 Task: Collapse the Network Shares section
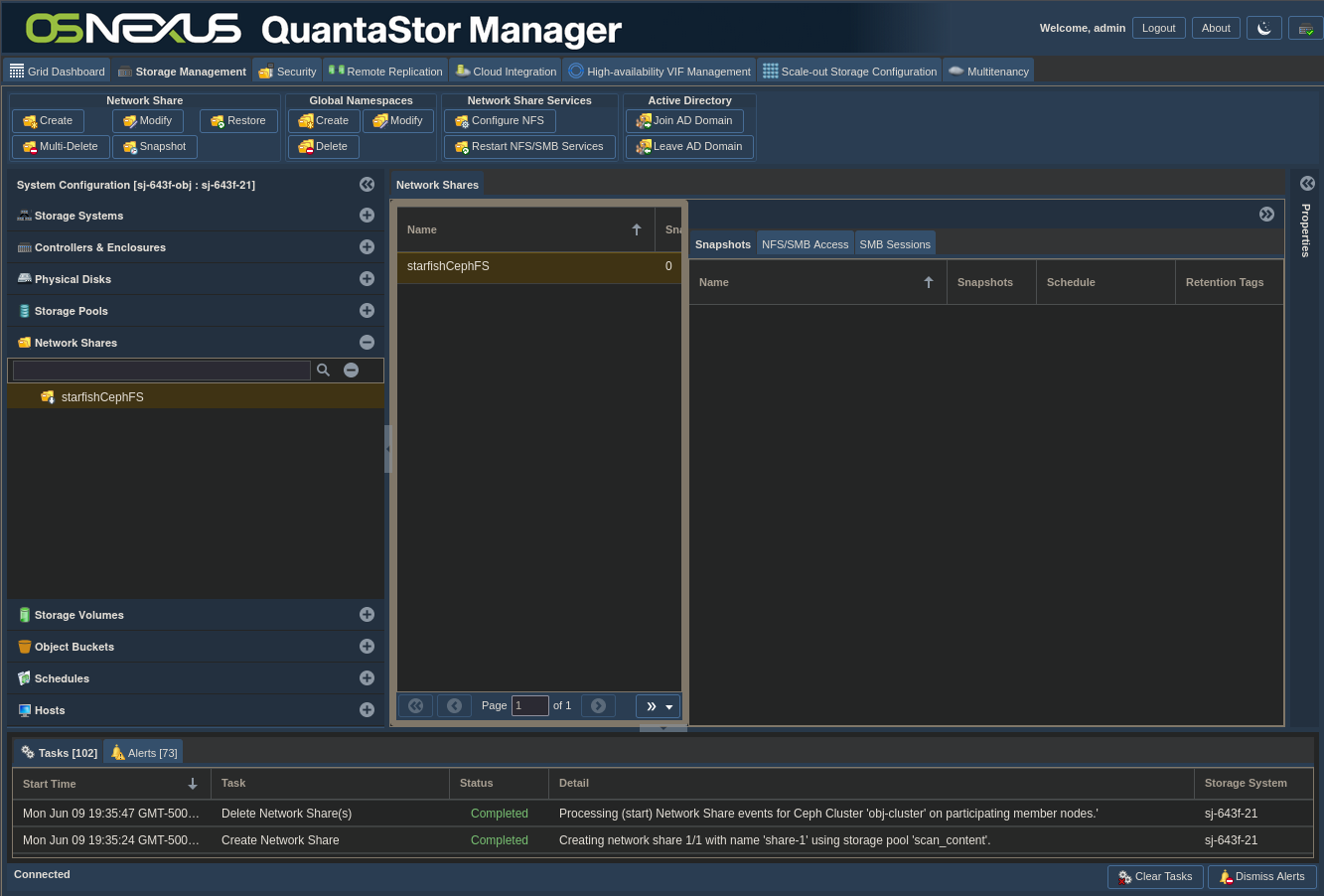tap(367, 343)
